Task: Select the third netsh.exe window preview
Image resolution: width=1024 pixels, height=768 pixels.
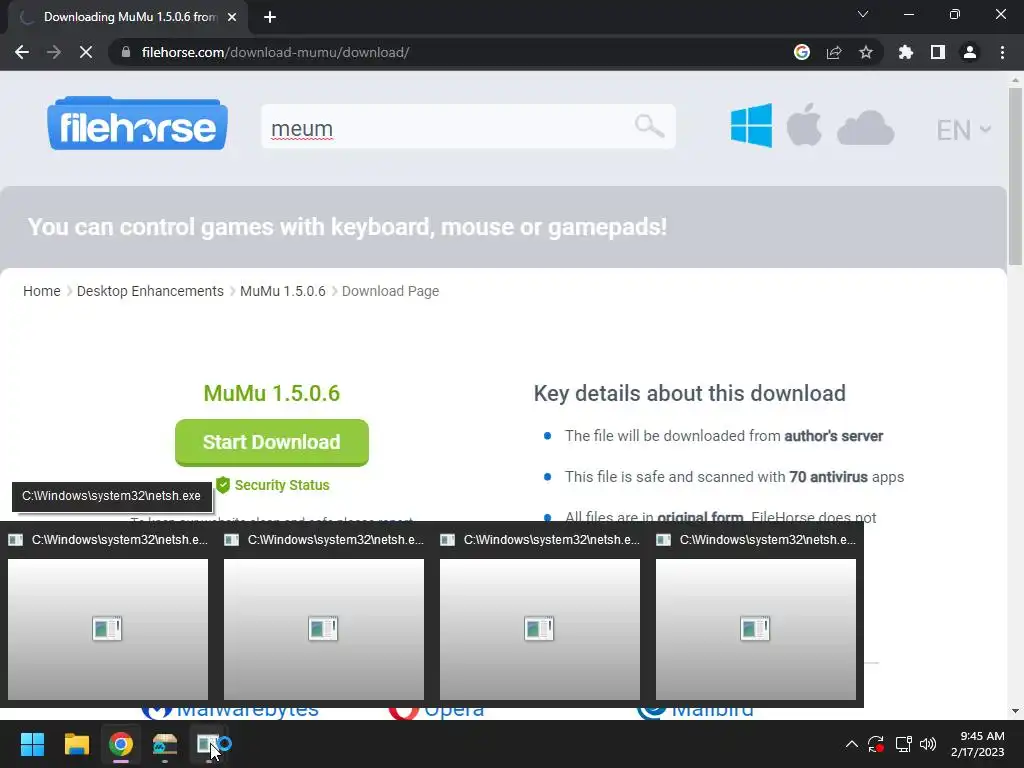Action: tap(540, 629)
